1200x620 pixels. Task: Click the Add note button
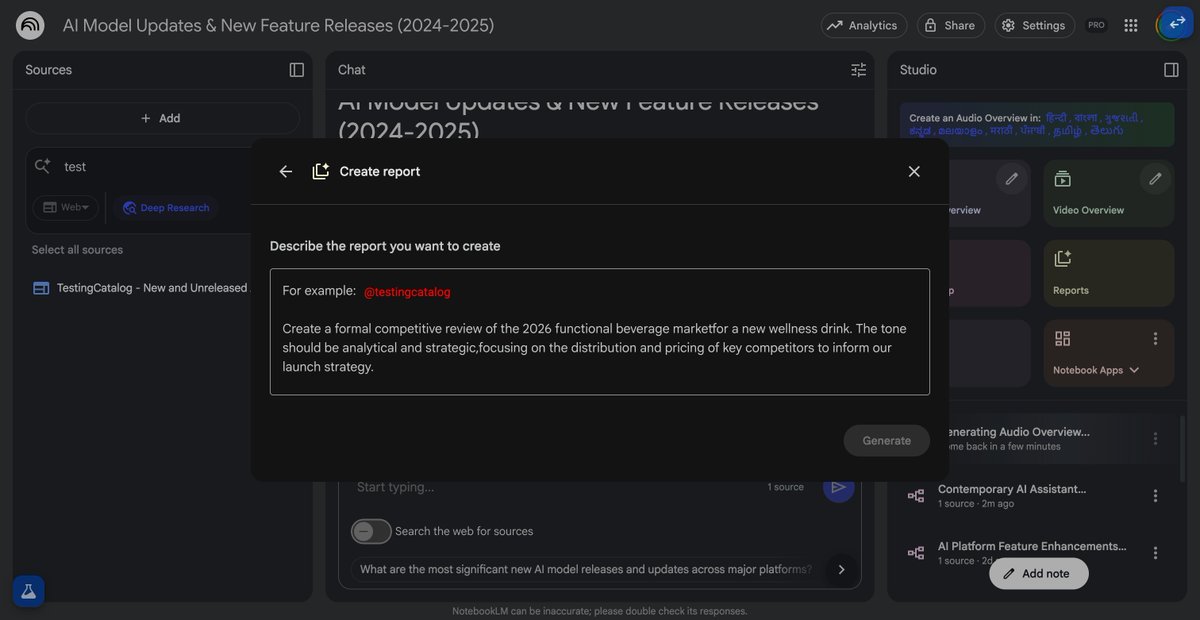pyautogui.click(x=1039, y=574)
